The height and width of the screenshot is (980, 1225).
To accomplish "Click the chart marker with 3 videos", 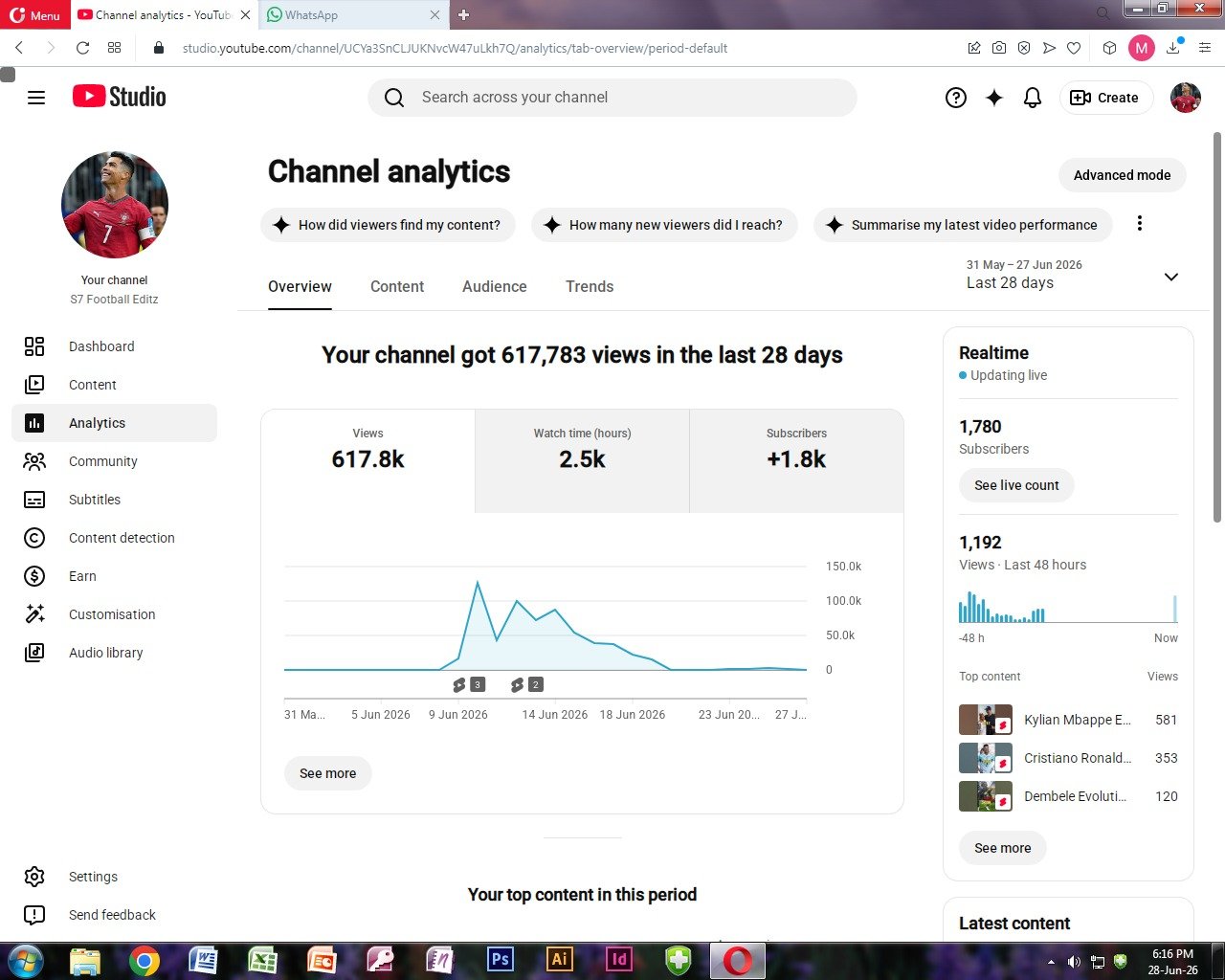I will click(x=469, y=684).
